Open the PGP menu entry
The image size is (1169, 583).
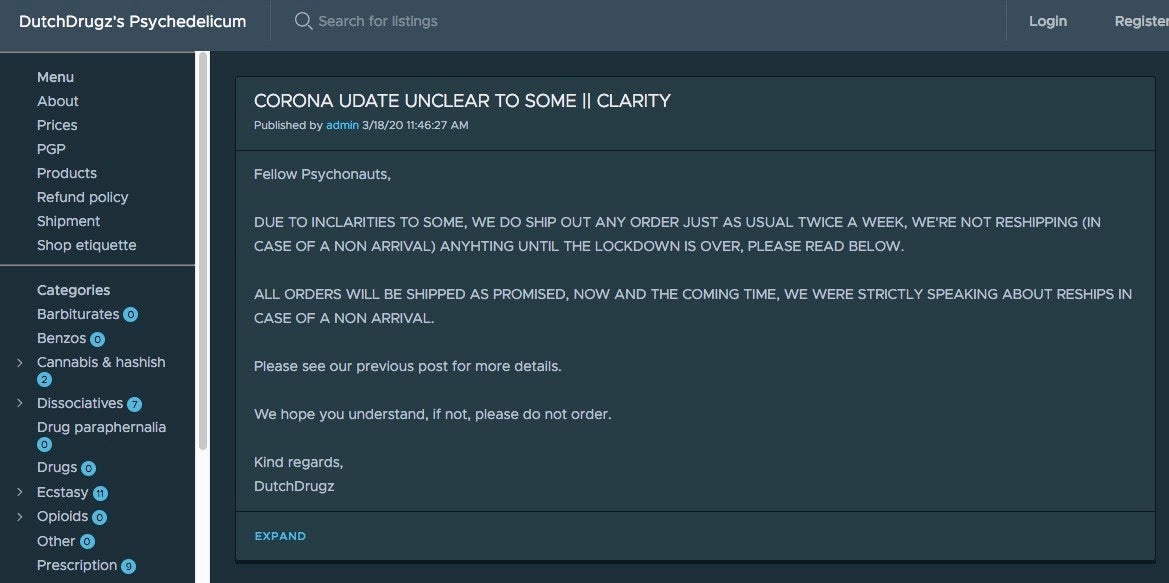pos(51,149)
